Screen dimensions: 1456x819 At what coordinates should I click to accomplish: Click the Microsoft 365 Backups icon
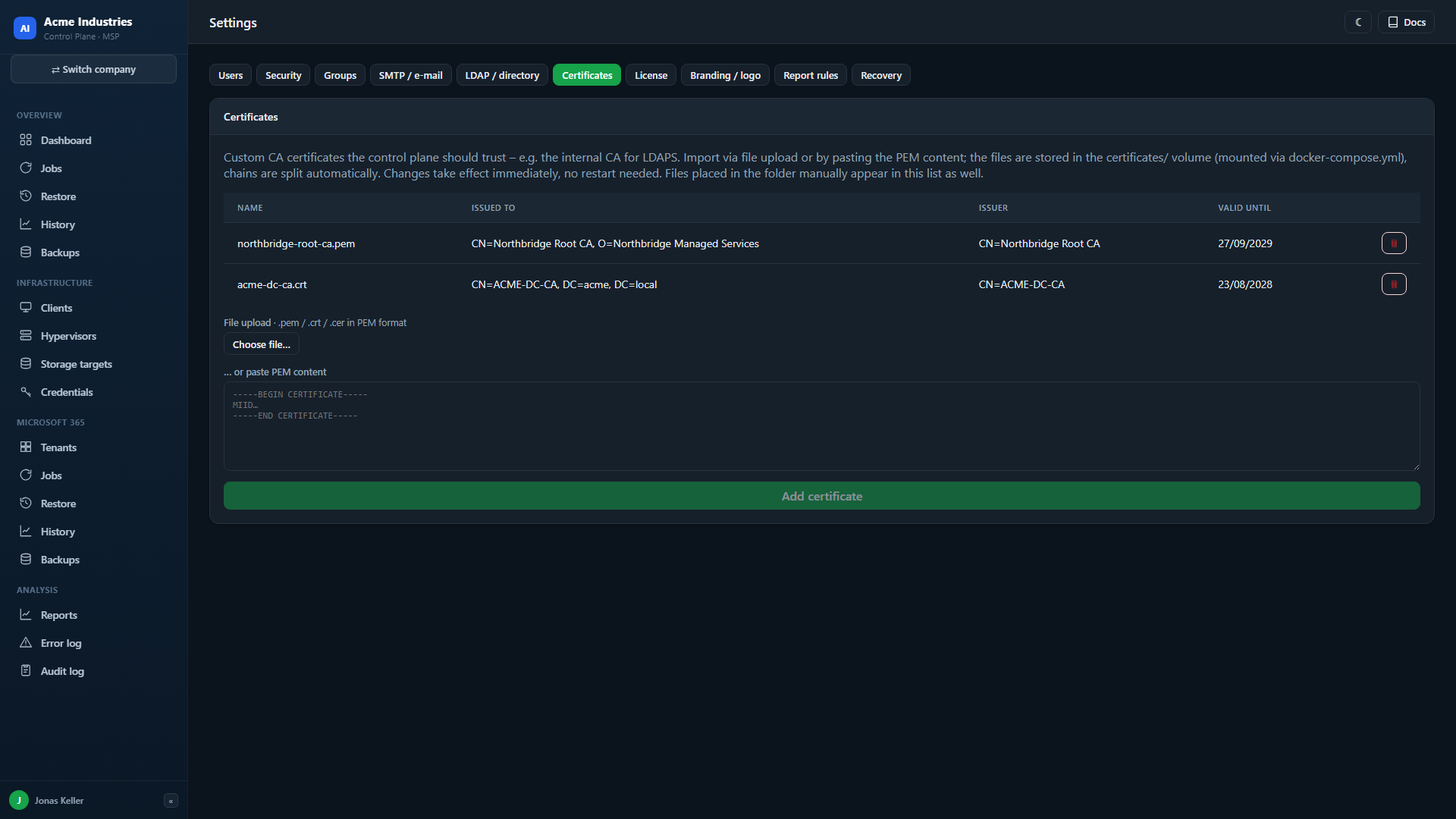pyautogui.click(x=26, y=560)
